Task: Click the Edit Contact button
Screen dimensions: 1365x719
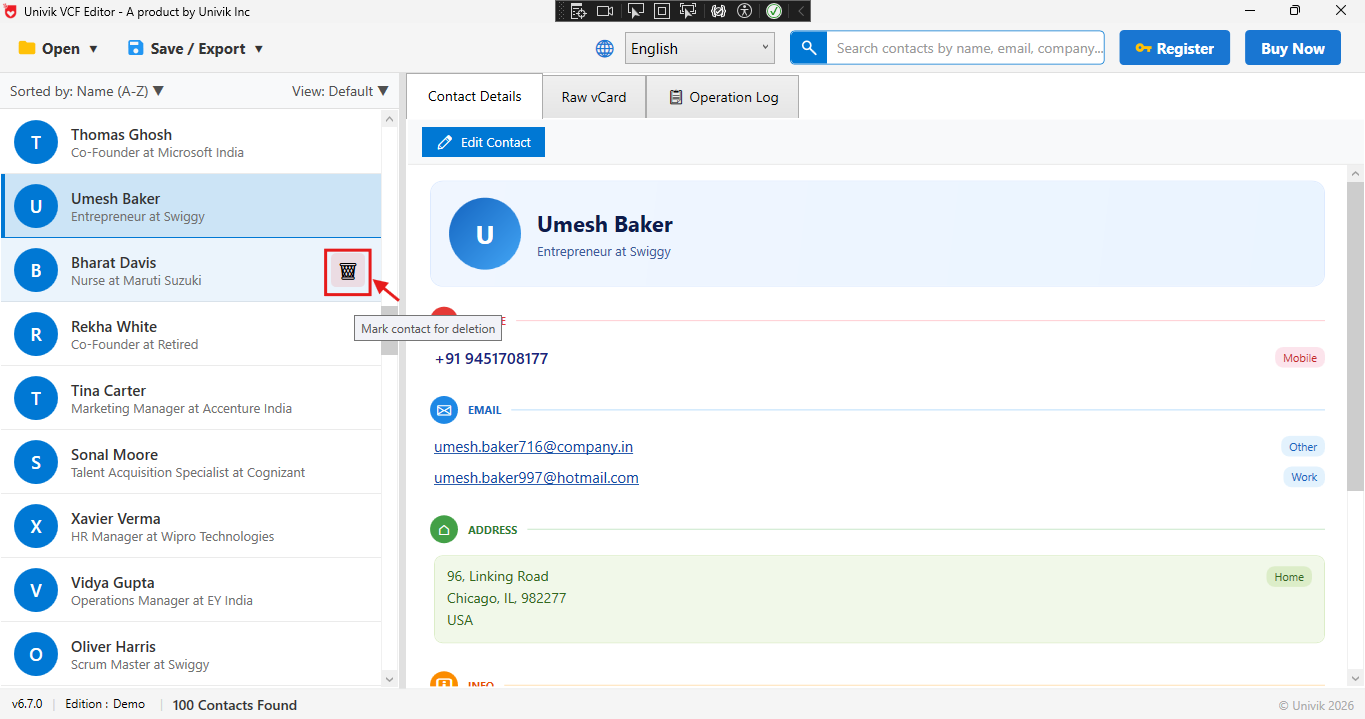Action: [x=483, y=142]
